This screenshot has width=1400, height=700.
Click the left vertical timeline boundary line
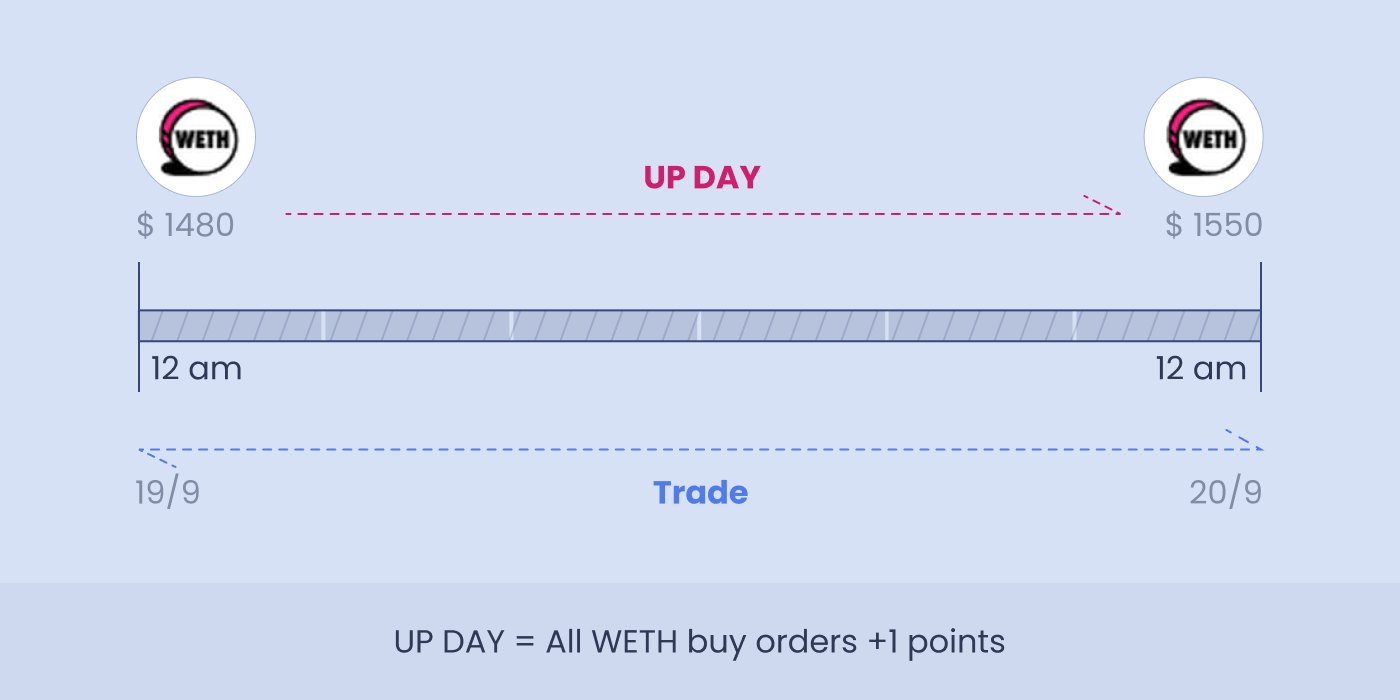tap(139, 327)
